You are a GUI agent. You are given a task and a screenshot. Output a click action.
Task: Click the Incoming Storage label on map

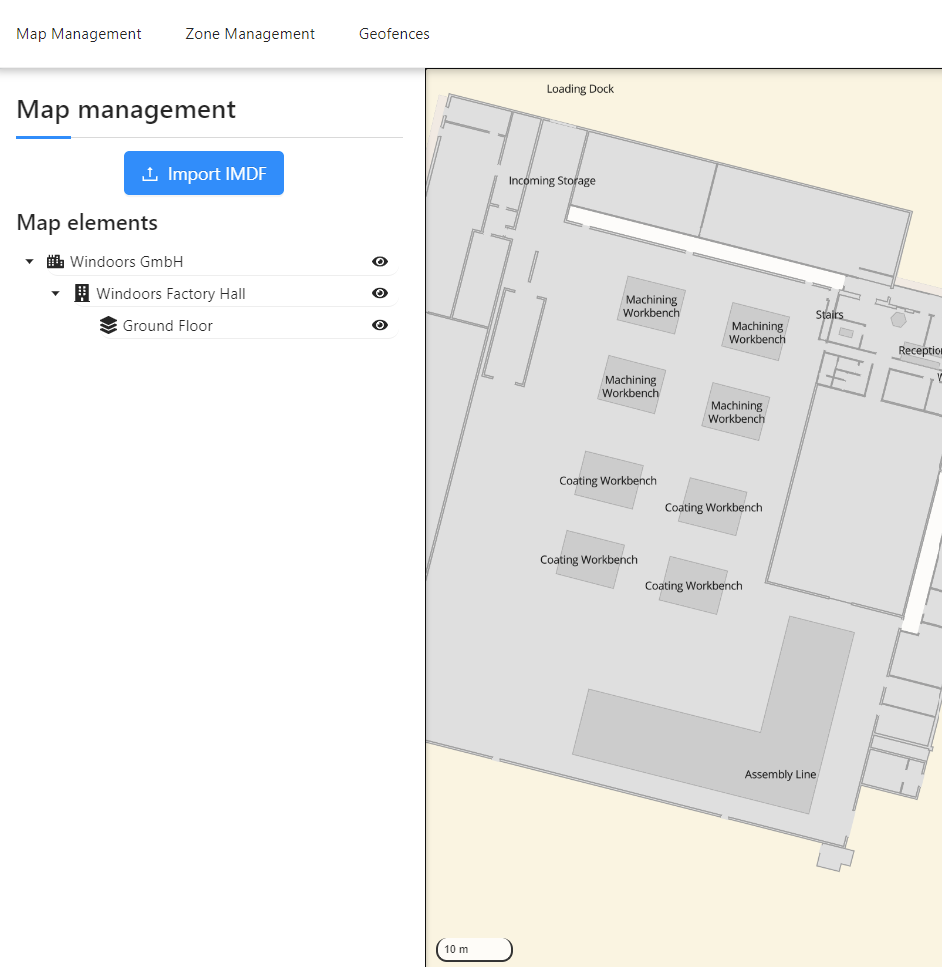pos(552,181)
